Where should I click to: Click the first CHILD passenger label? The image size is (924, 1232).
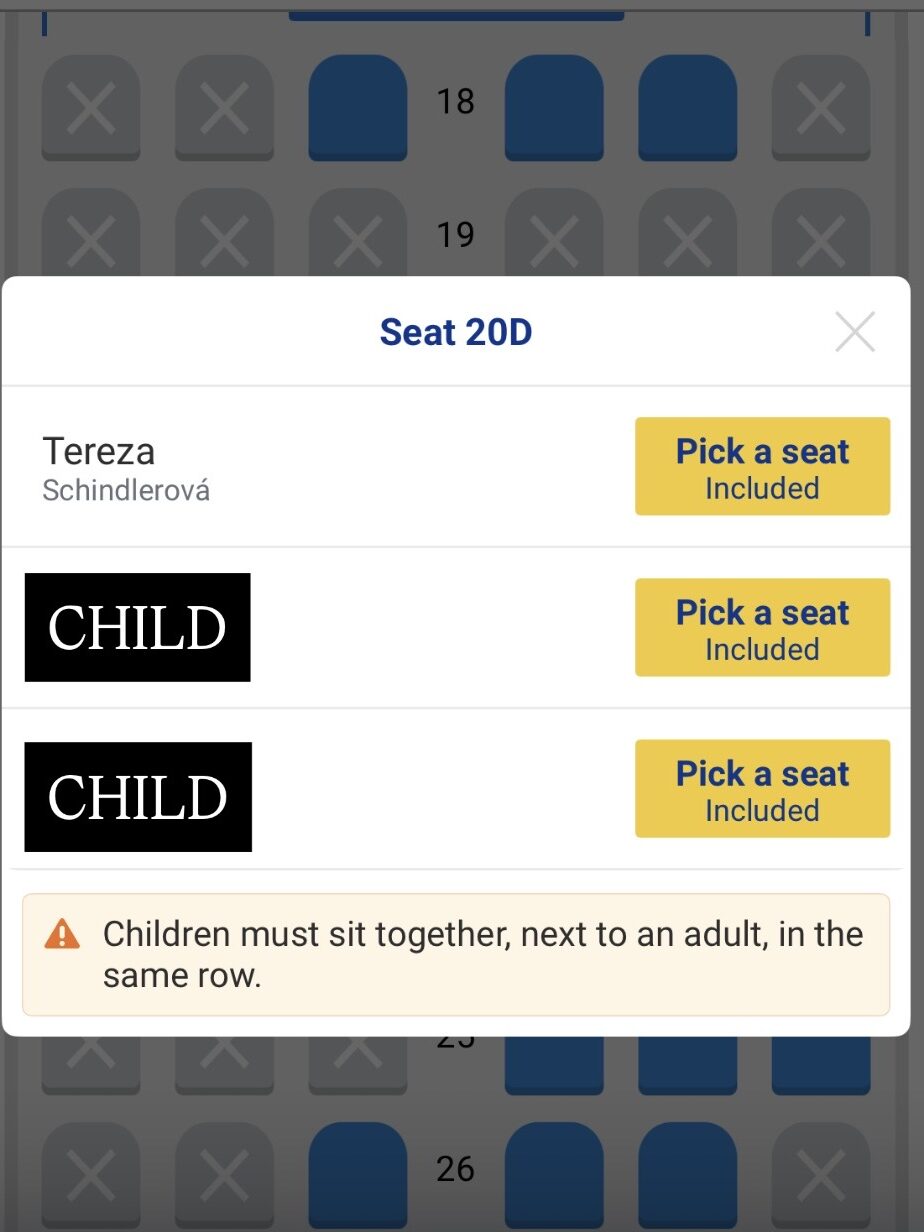tap(137, 628)
